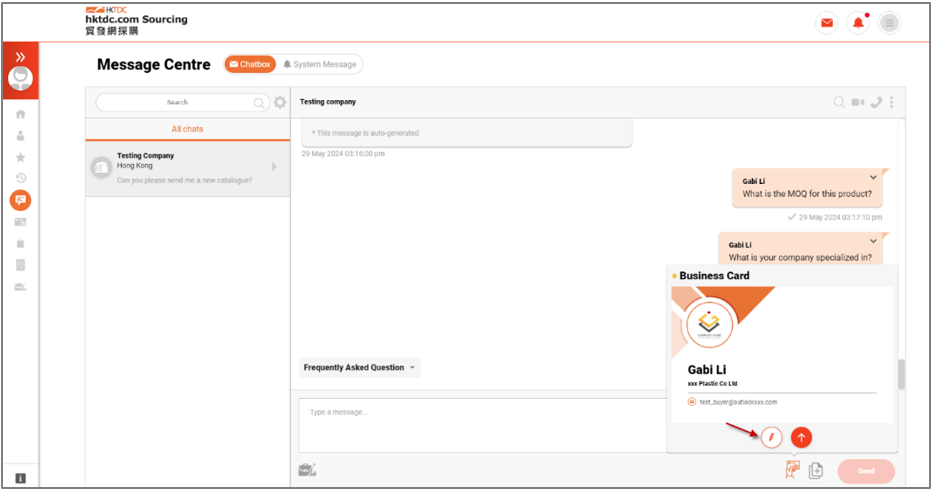932x489 pixels.
Task: Click the user avatar in sidebar
Action: coord(20,78)
